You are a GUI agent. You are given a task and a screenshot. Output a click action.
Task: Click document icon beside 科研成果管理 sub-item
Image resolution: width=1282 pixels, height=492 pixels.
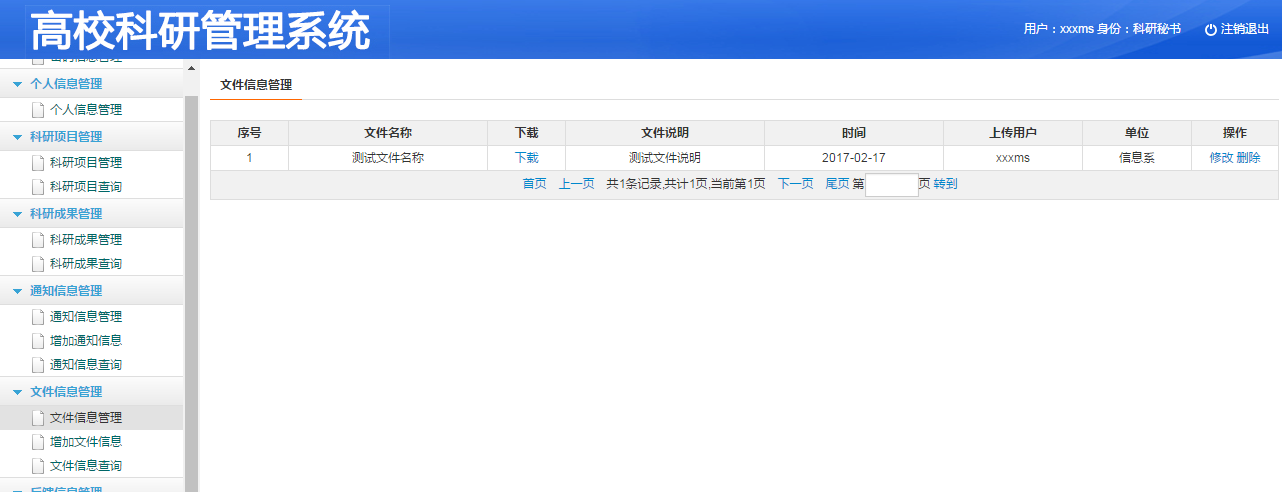(x=38, y=240)
